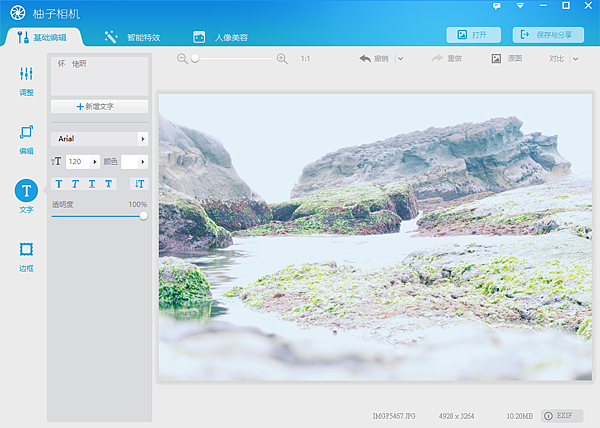Click the white 颜色 color swatch
Viewport: 600px width, 428px height.
tap(129, 162)
